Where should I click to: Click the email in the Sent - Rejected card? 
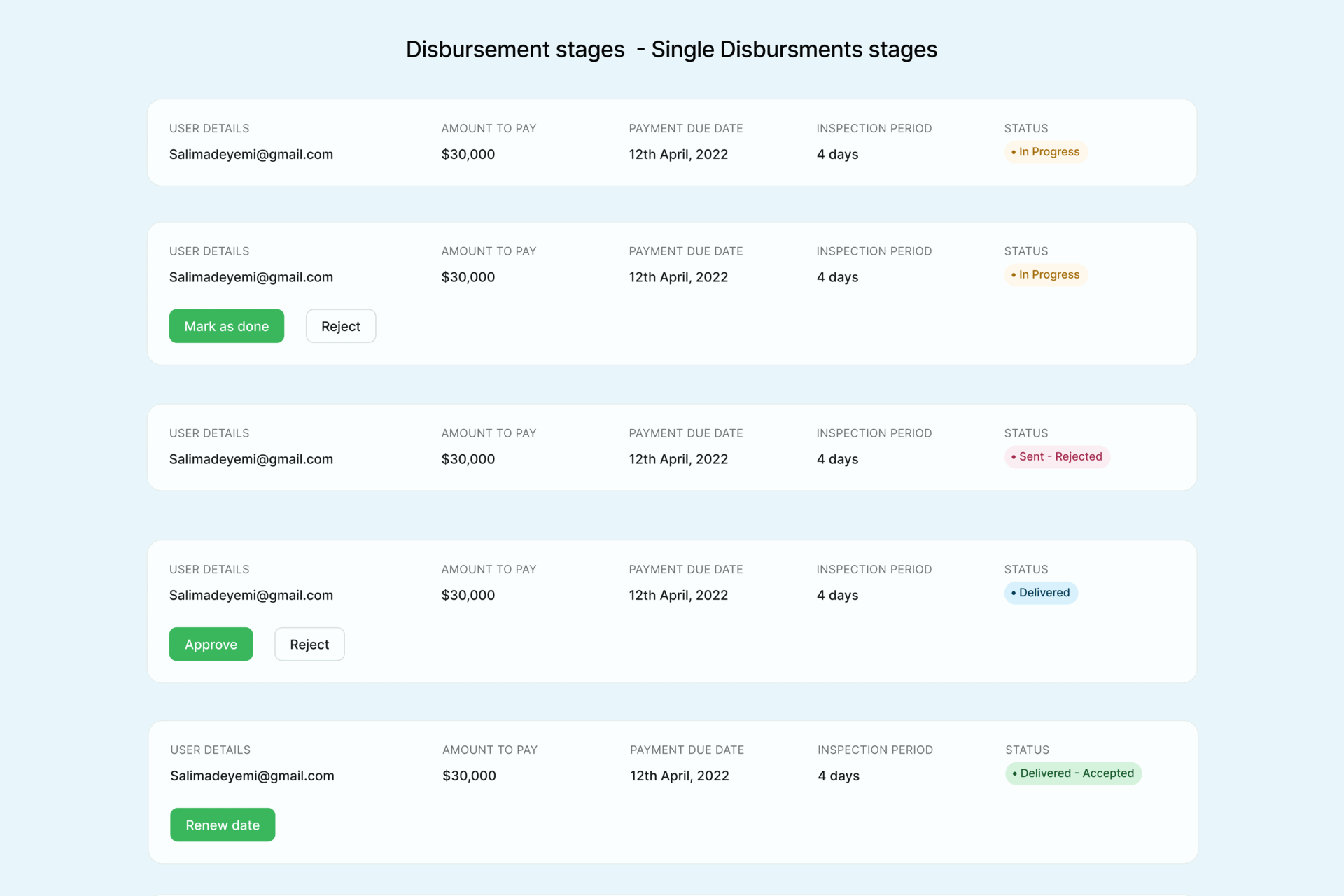point(251,459)
